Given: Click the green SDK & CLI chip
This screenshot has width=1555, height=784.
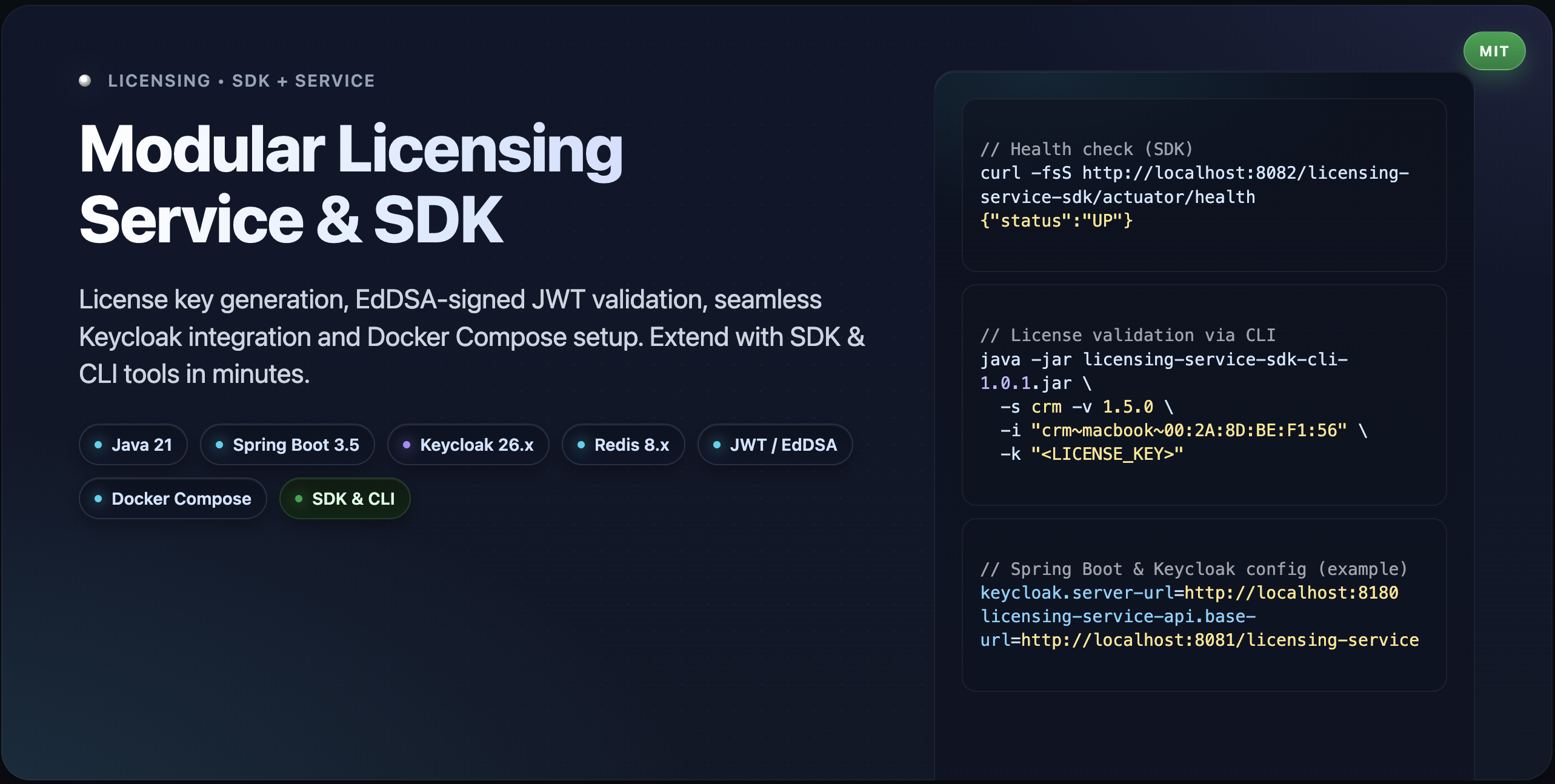Looking at the screenshot, I should click(345, 499).
